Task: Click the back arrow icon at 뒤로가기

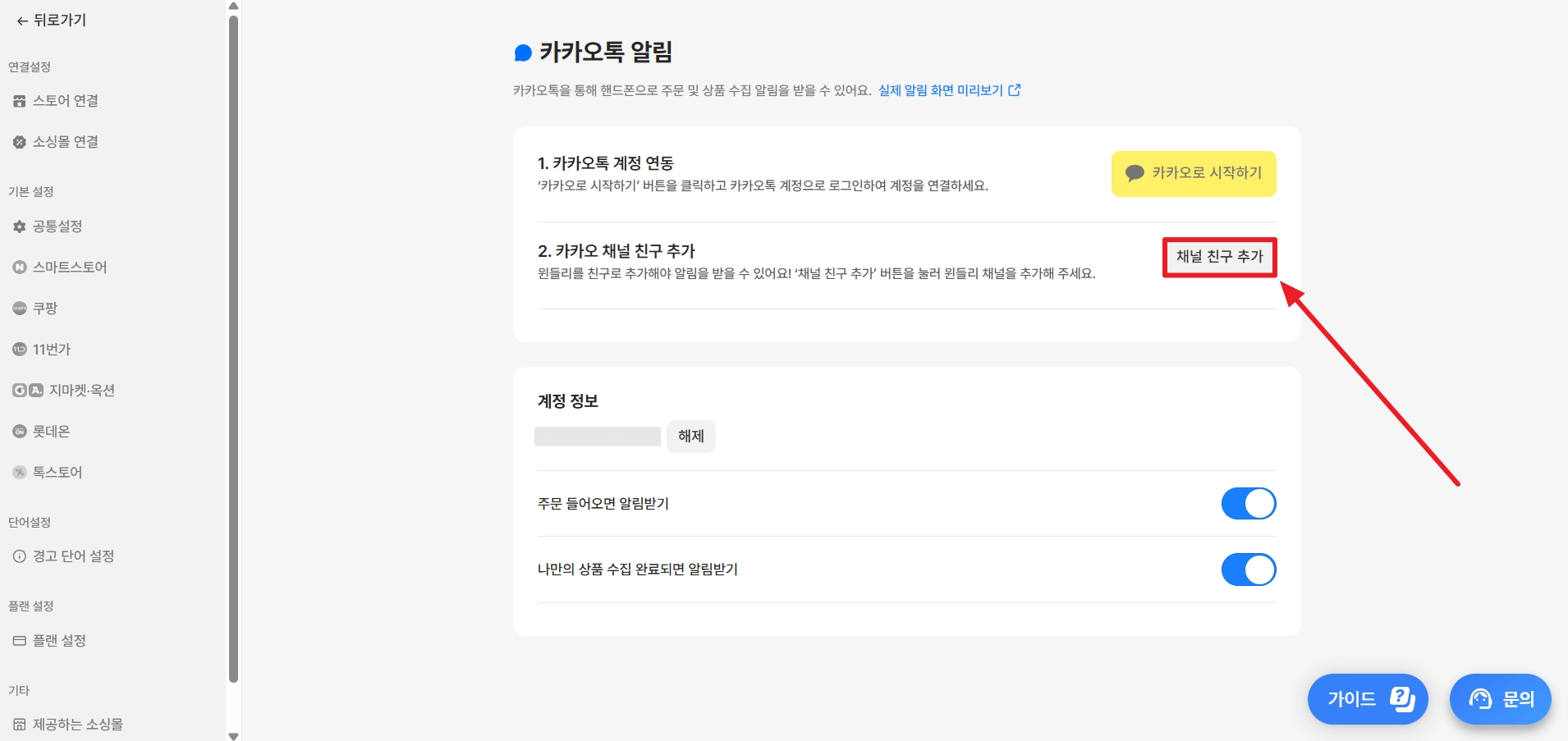Action: tap(22, 21)
